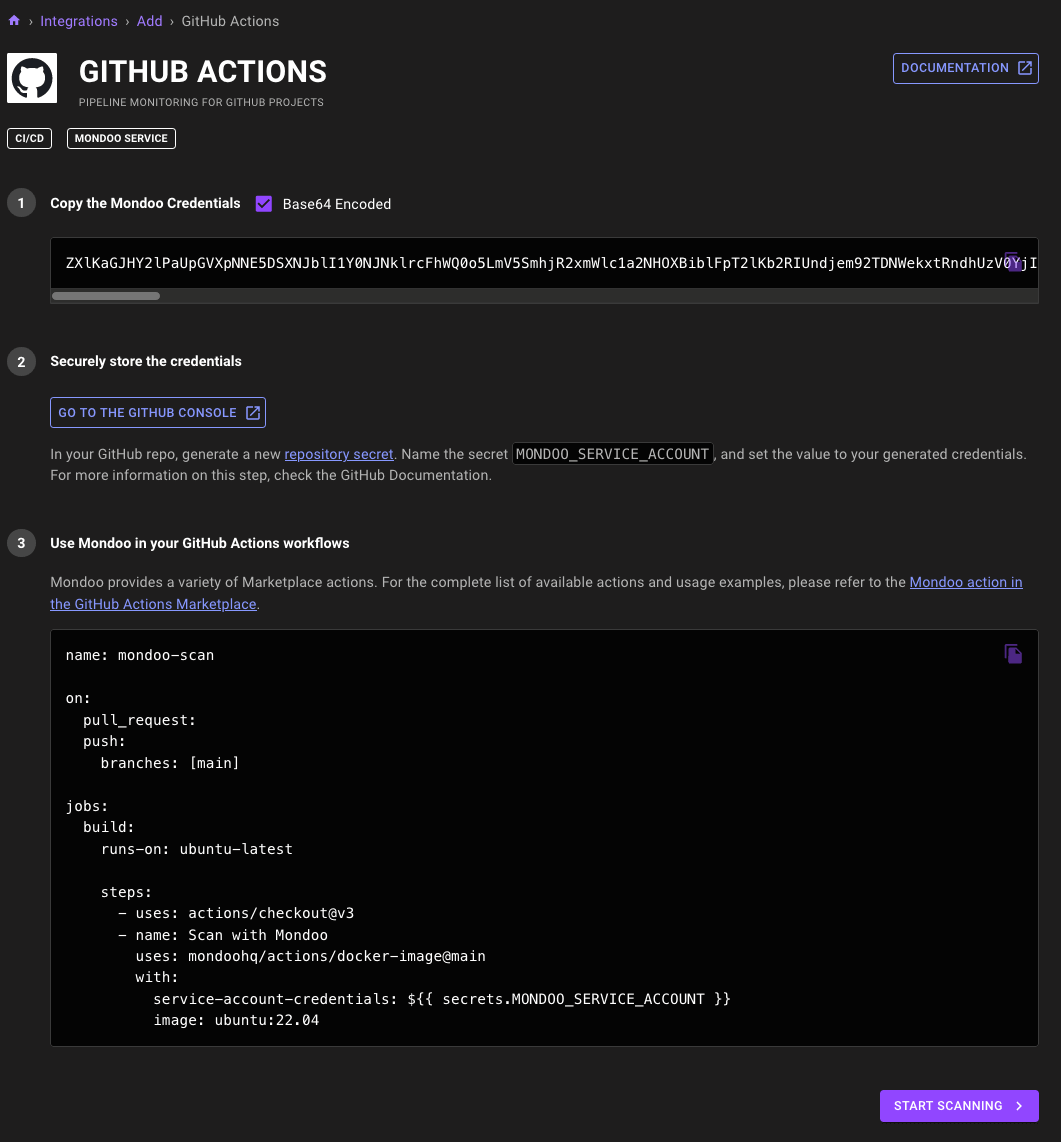
Task: Select the CI/CD category chip
Action: coord(29,138)
